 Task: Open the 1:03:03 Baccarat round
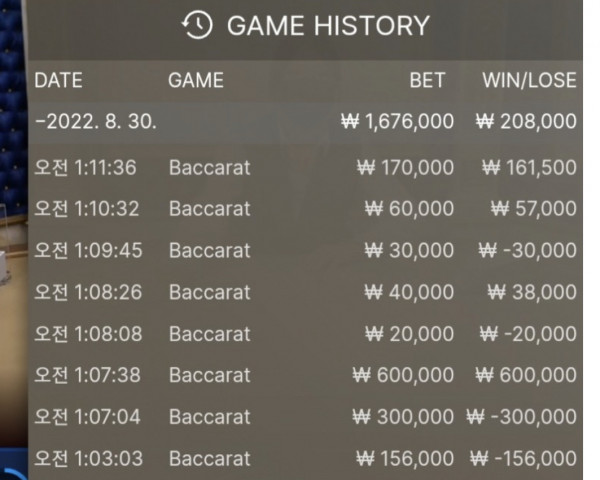209,458
